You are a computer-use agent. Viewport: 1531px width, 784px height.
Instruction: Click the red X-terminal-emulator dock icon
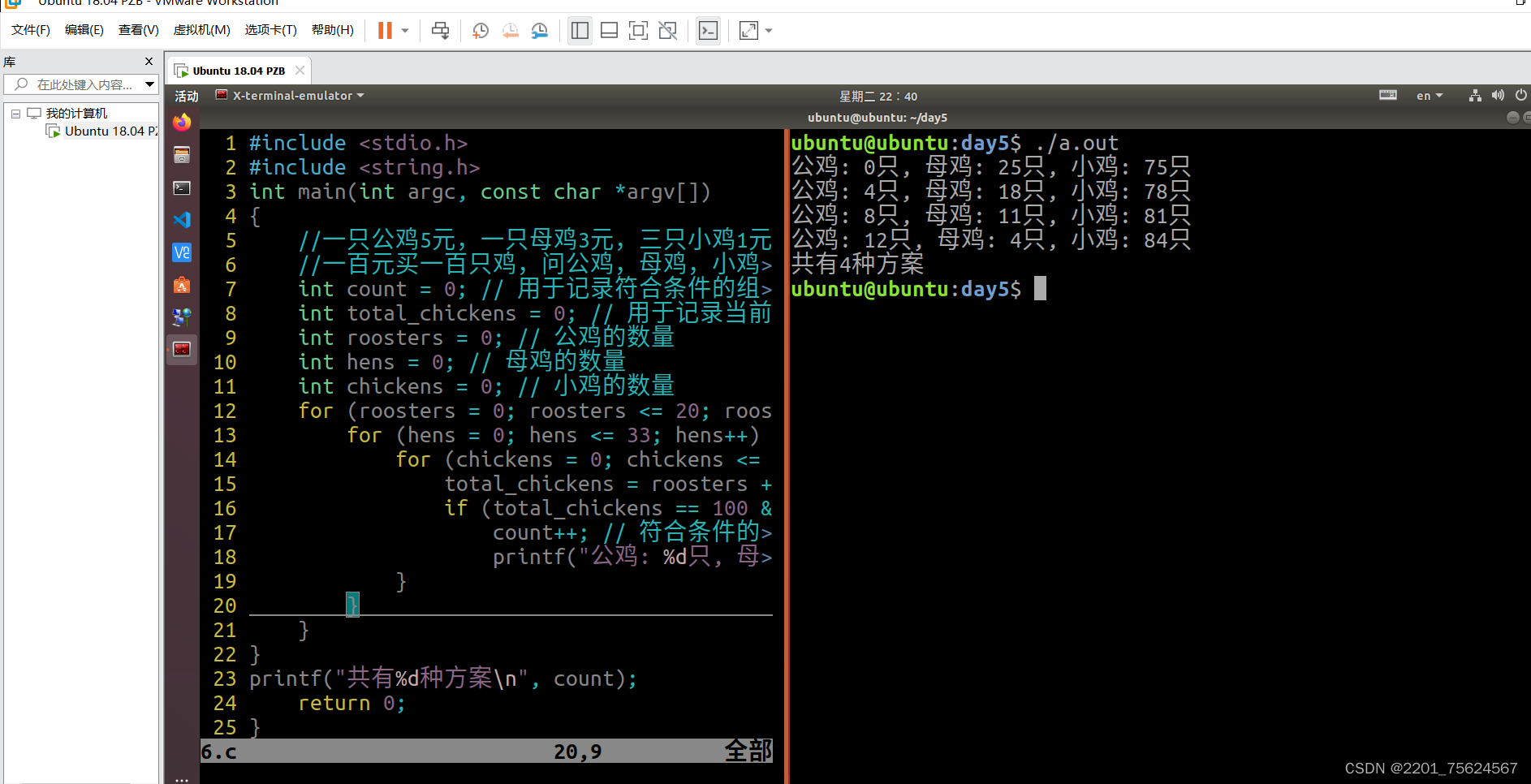[182, 349]
